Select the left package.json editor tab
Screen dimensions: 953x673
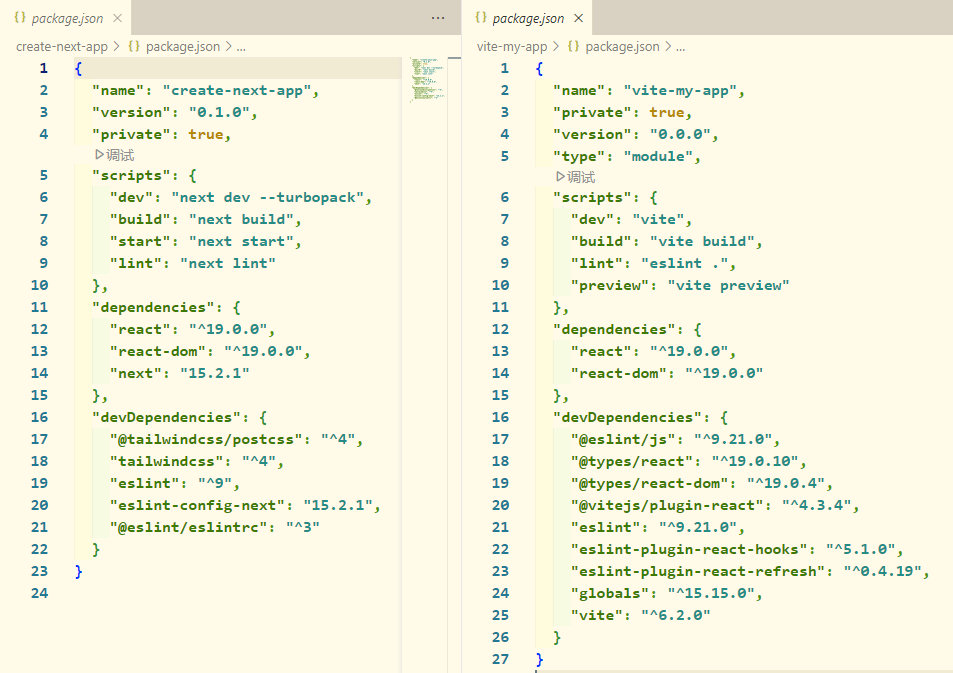(66, 18)
